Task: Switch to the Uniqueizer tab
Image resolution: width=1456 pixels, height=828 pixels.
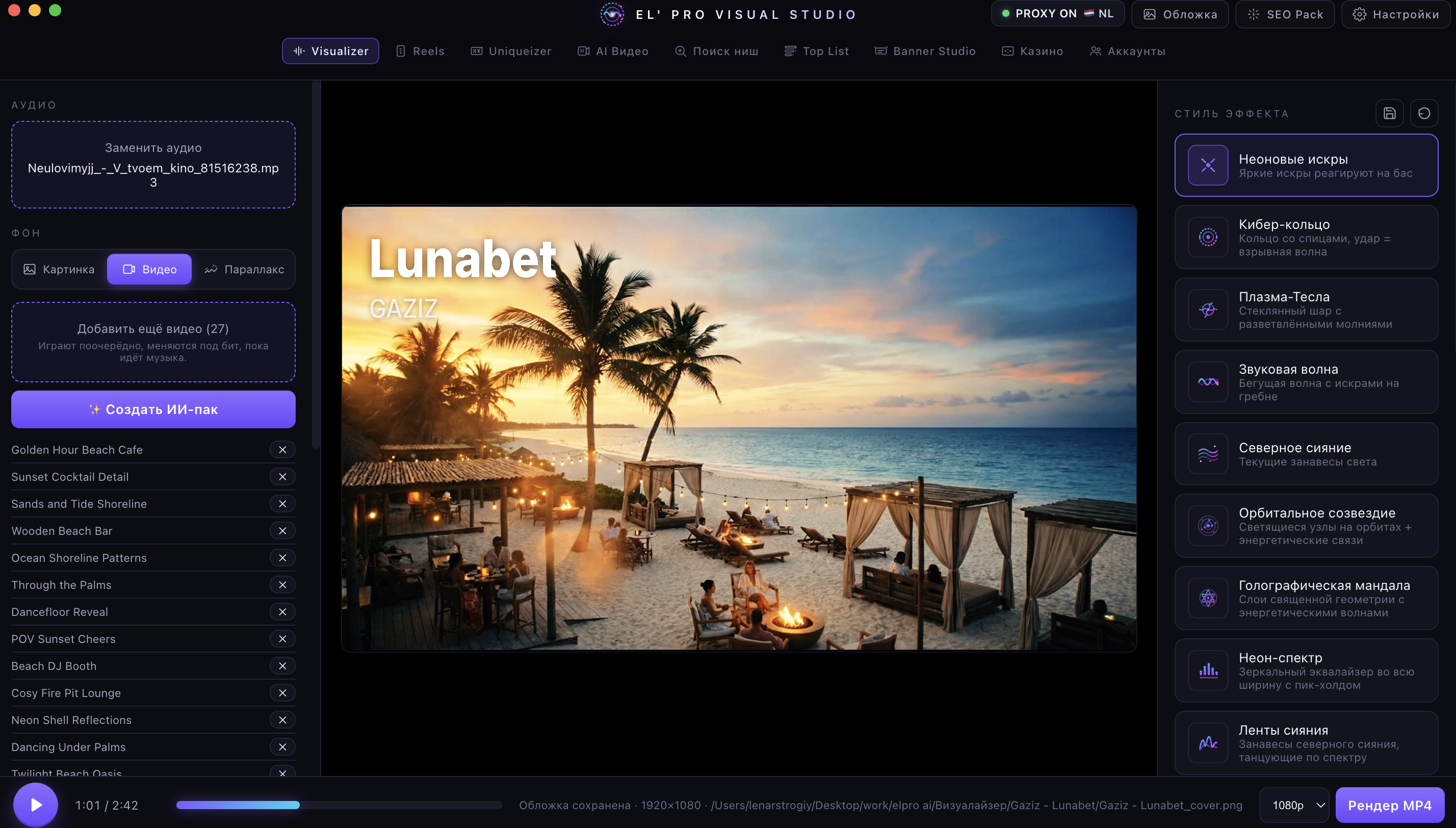Action: pyautogui.click(x=511, y=51)
